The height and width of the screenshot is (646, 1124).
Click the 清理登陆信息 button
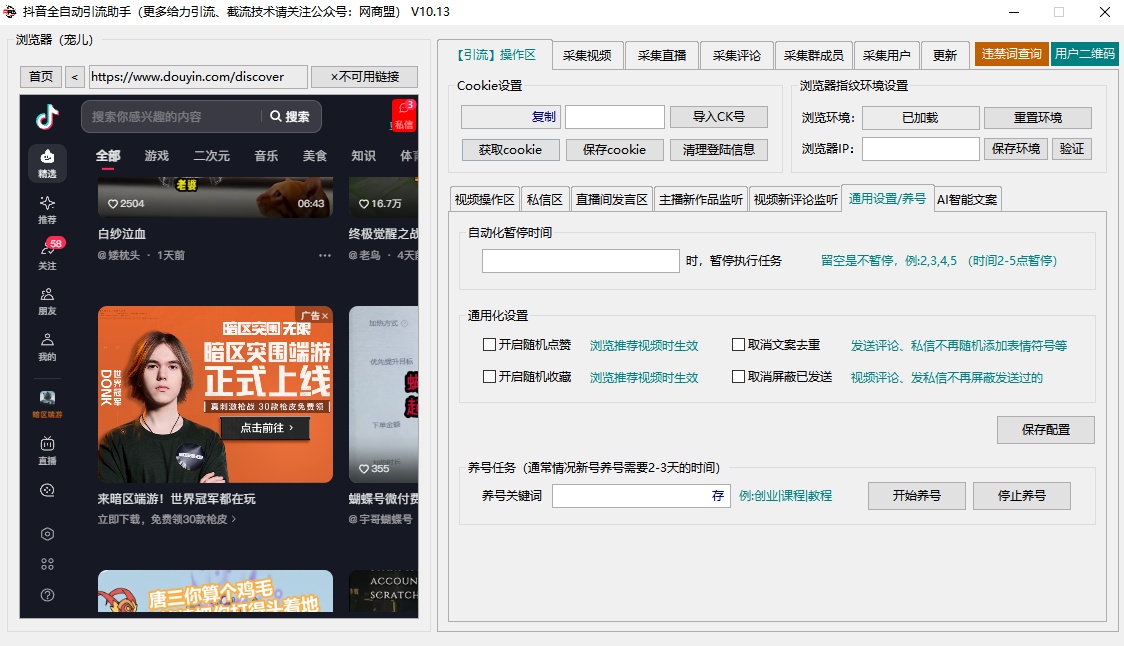(719, 150)
